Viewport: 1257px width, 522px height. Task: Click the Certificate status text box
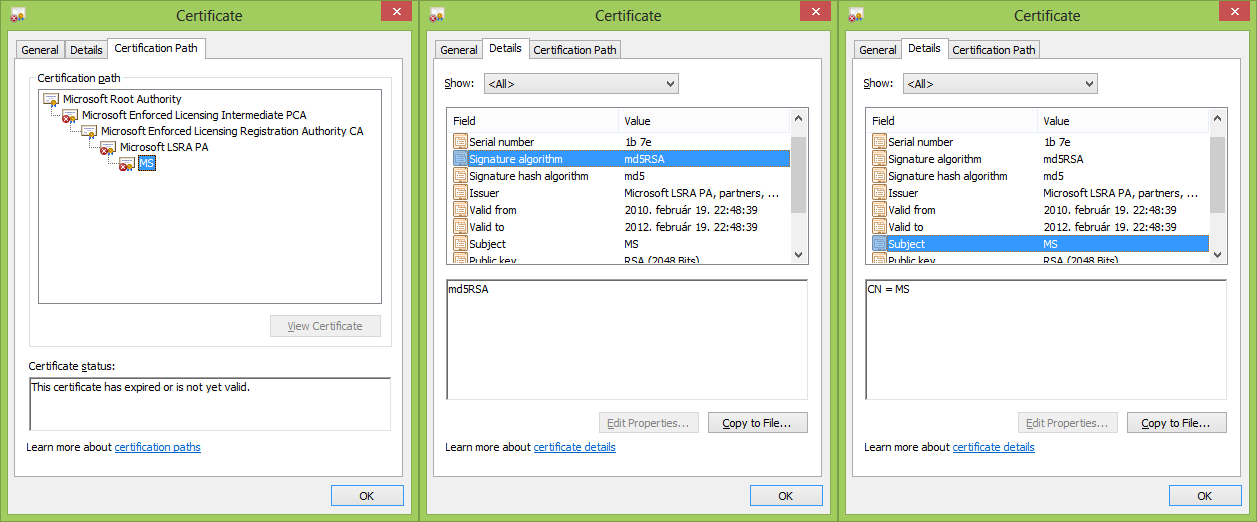(210, 403)
